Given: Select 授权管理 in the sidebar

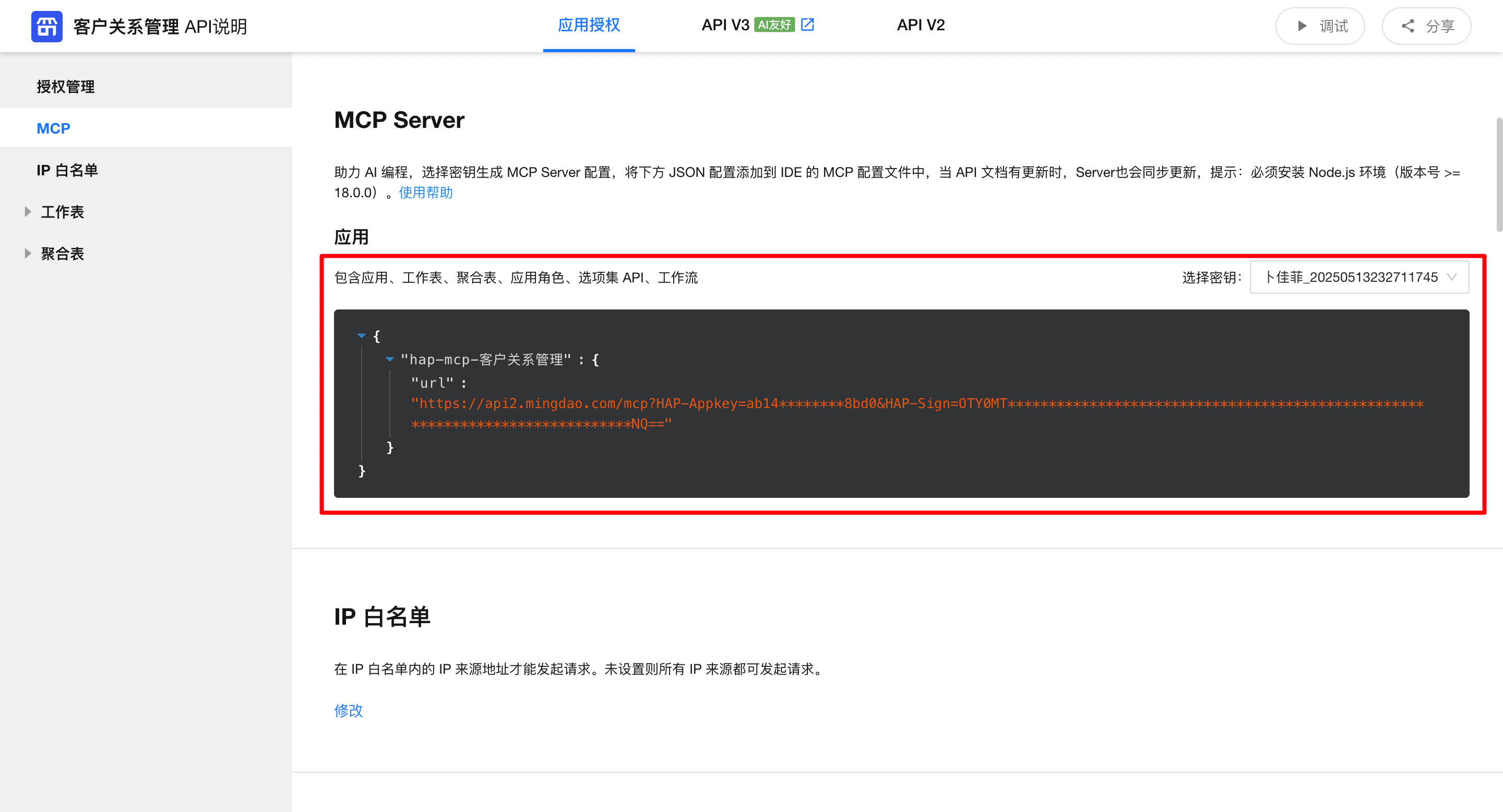Looking at the screenshot, I should coord(65,86).
